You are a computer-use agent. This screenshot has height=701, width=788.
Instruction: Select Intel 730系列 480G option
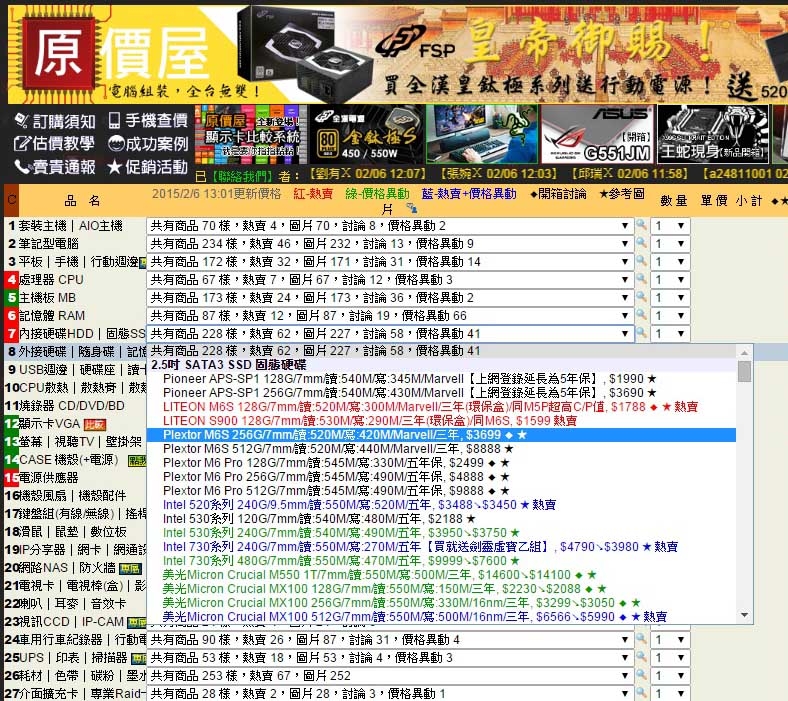click(441, 561)
